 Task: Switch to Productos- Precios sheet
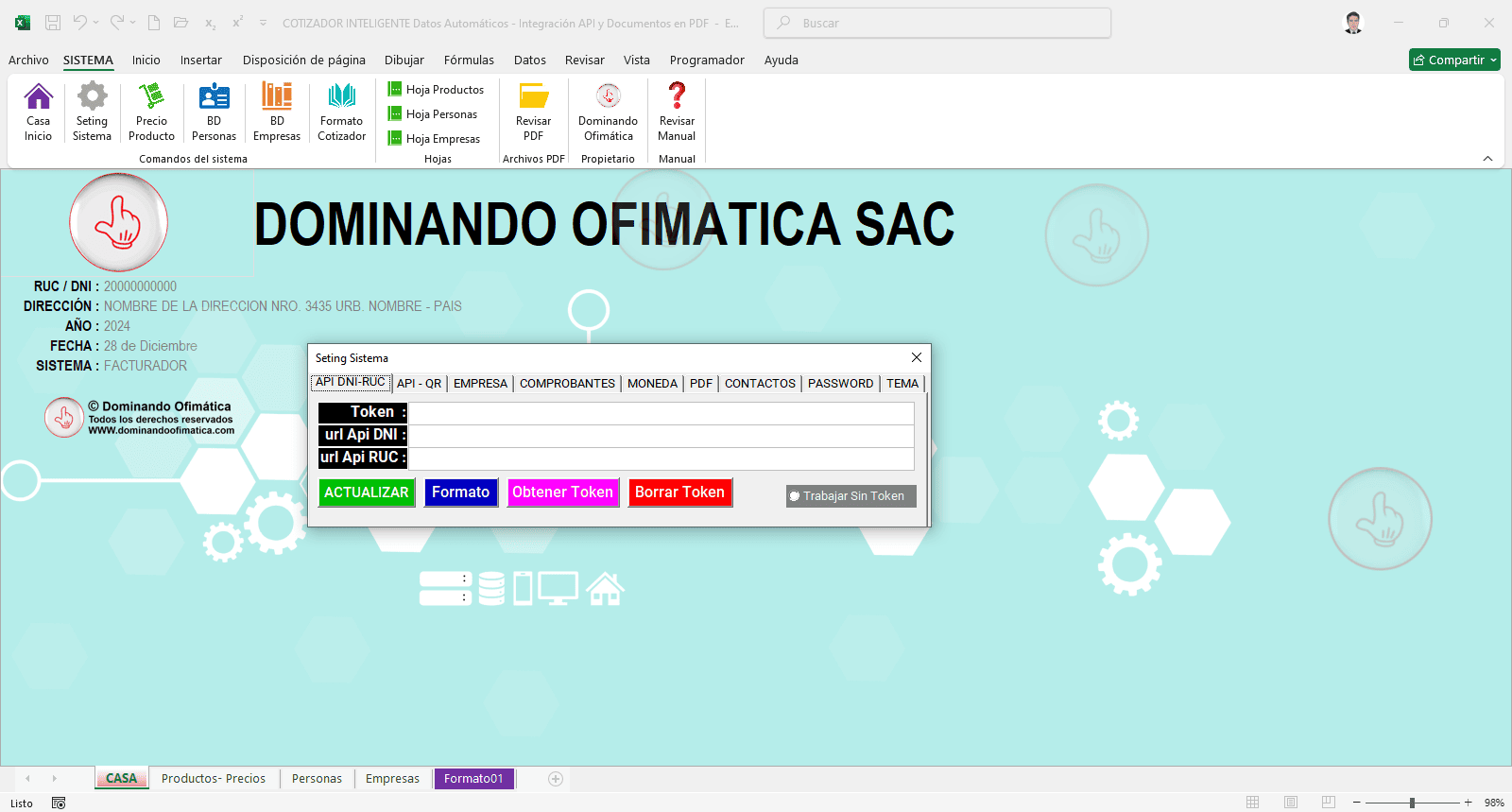pyautogui.click(x=214, y=779)
